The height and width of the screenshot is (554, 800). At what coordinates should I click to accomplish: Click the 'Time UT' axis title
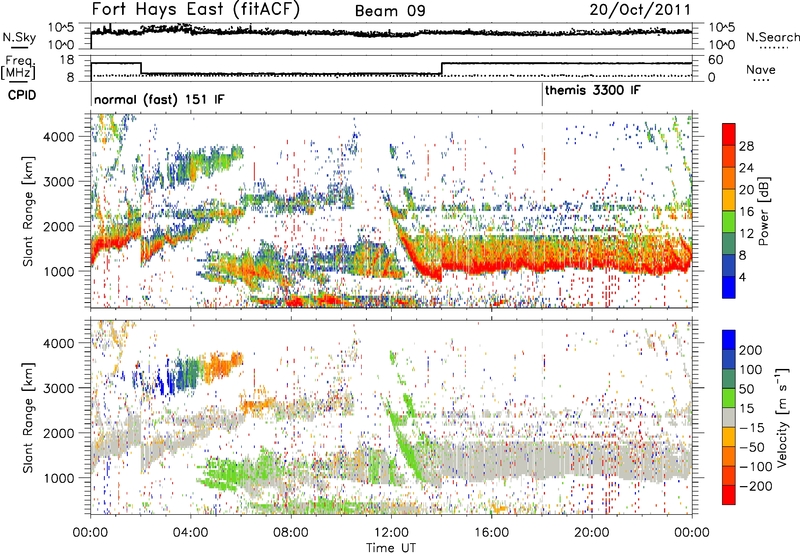click(x=391, y=548)
